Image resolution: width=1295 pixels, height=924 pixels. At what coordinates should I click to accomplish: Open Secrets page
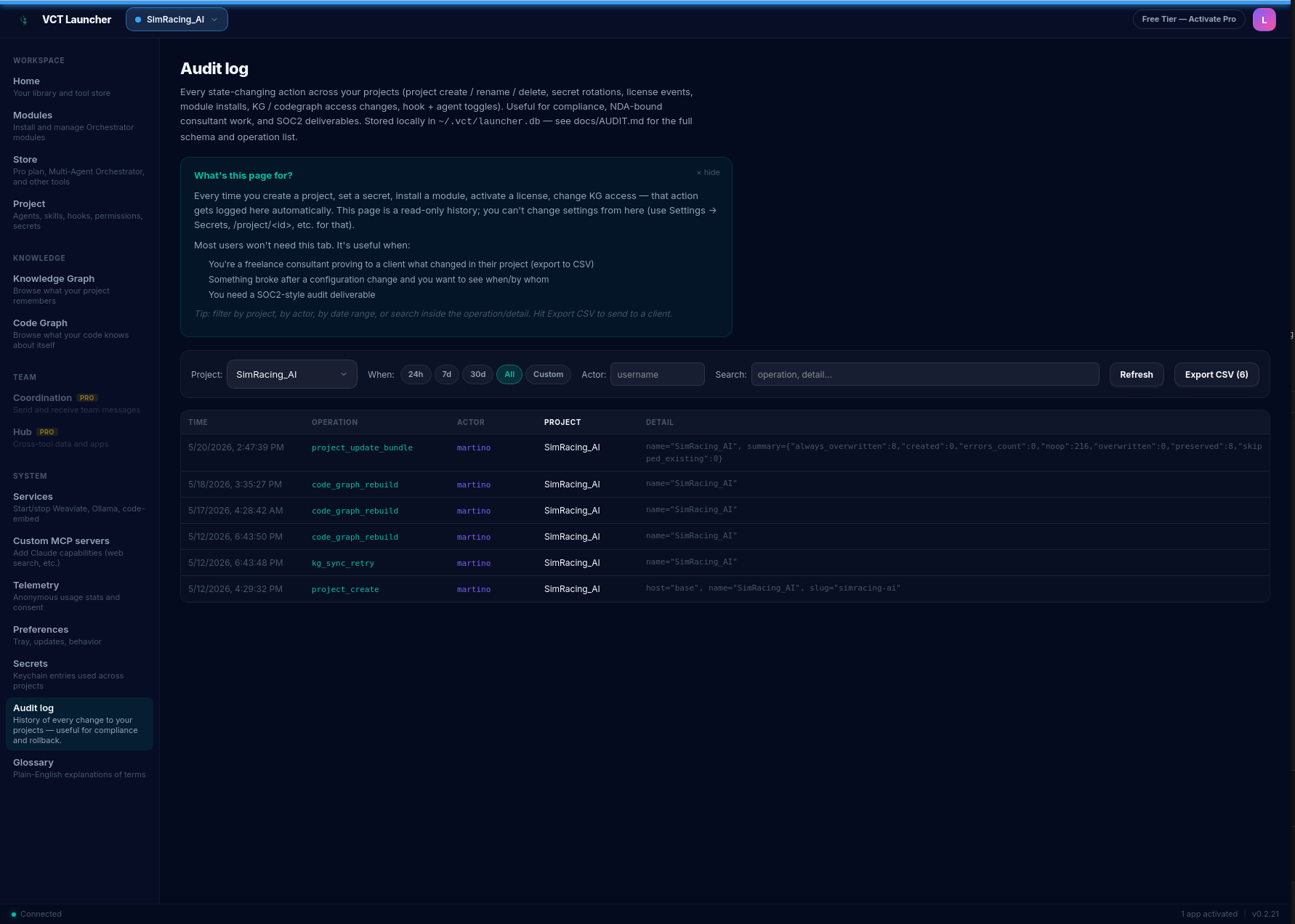pos(79,674)
